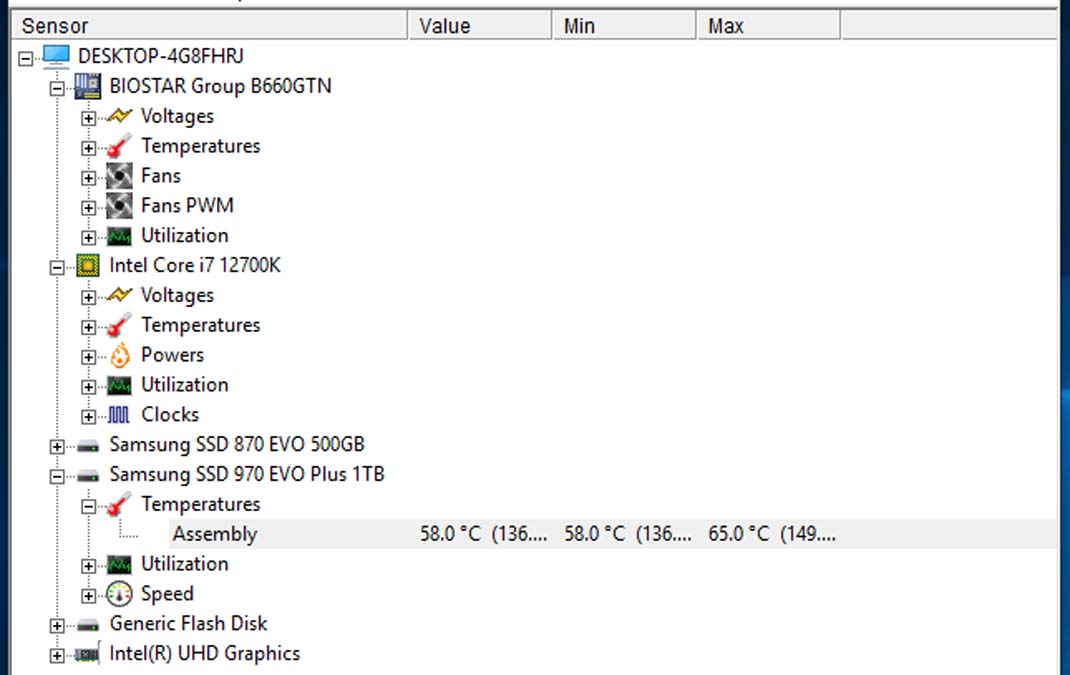This screenshot has width=1070, height=675.
Task: Select the Speed label
Action: tap(167, 594)
